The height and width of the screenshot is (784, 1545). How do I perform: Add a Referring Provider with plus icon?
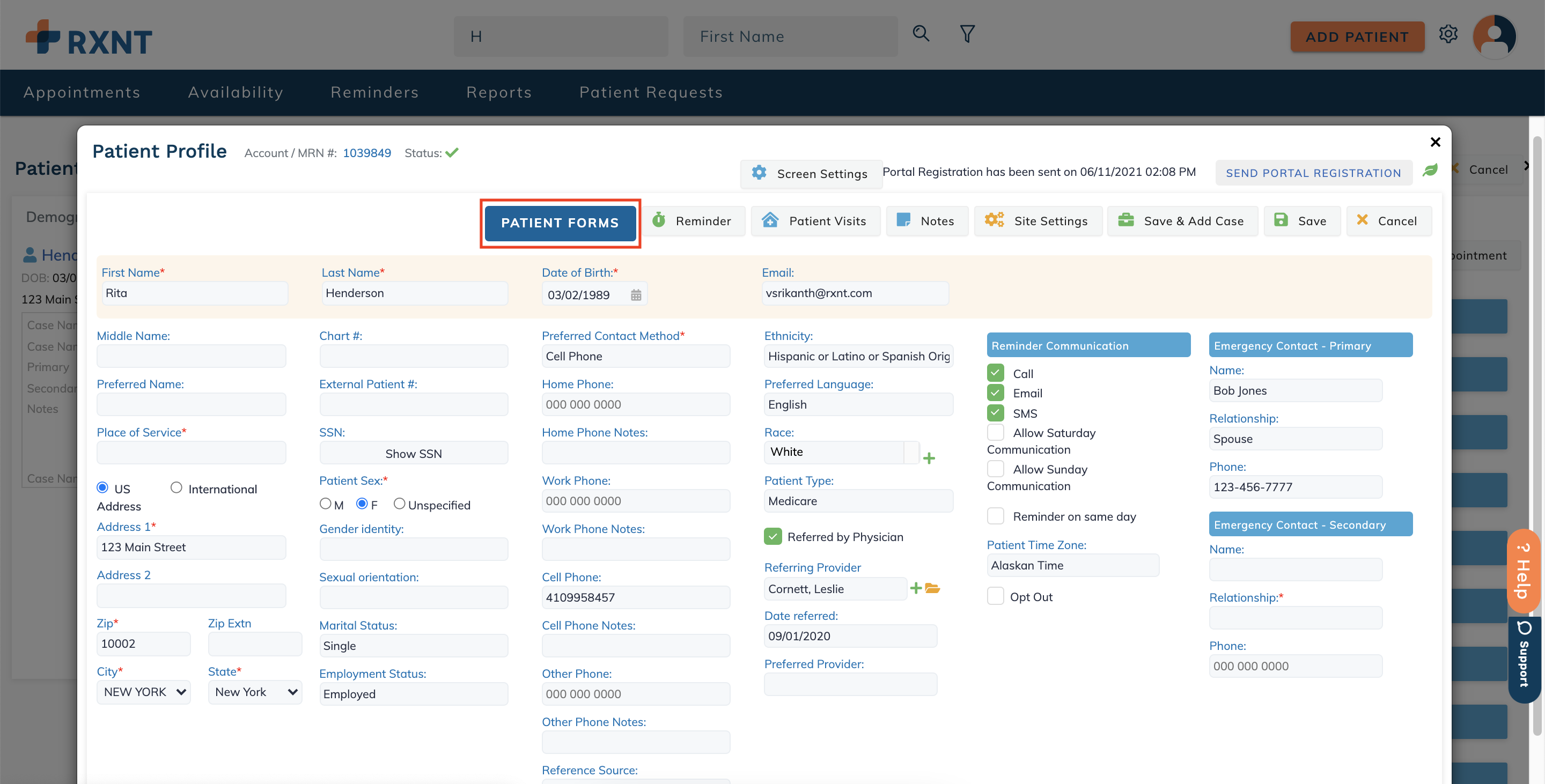click(915, 588)
